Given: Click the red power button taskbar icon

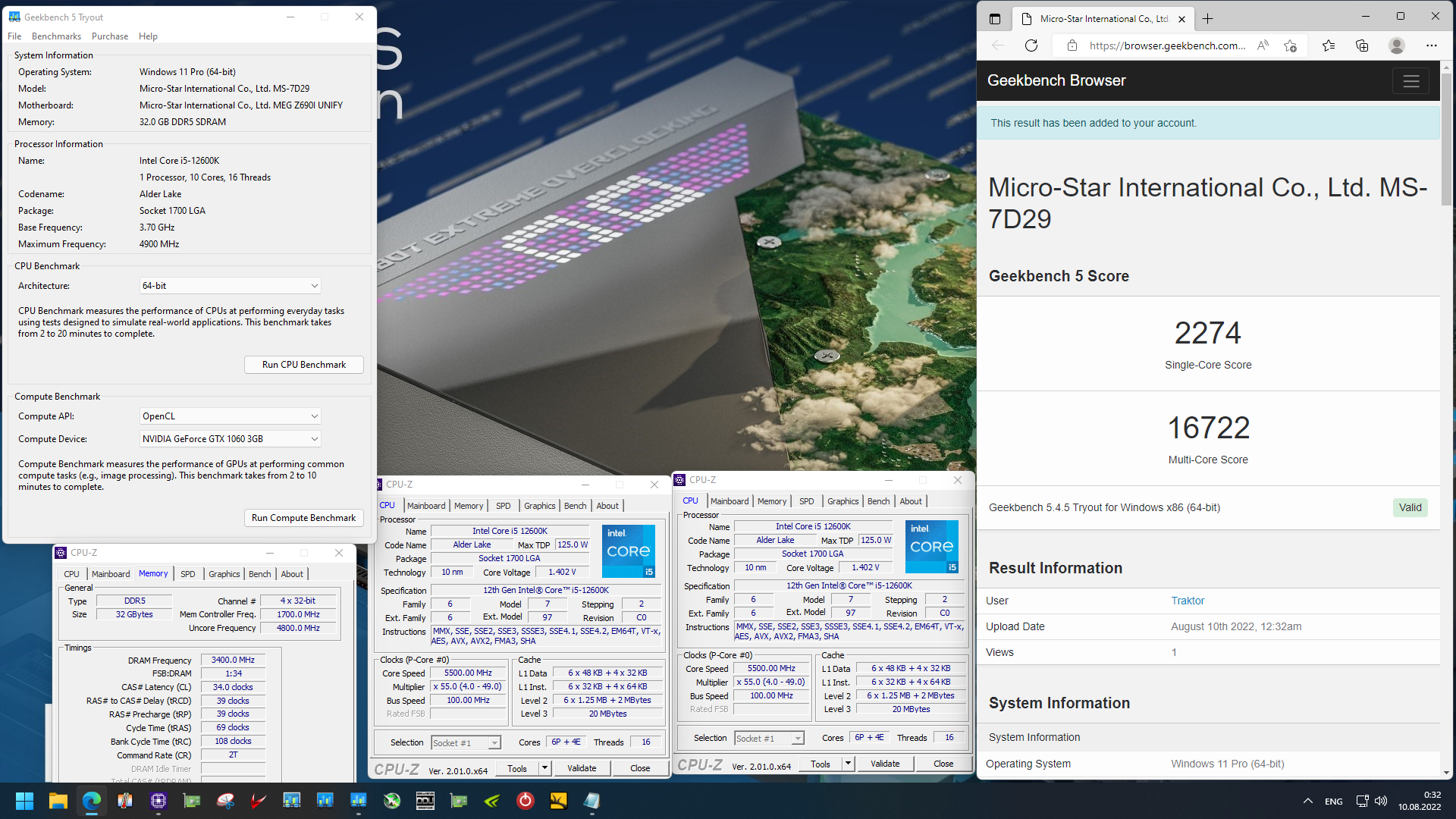Looking at the screenshot, I should click(525, 801).
